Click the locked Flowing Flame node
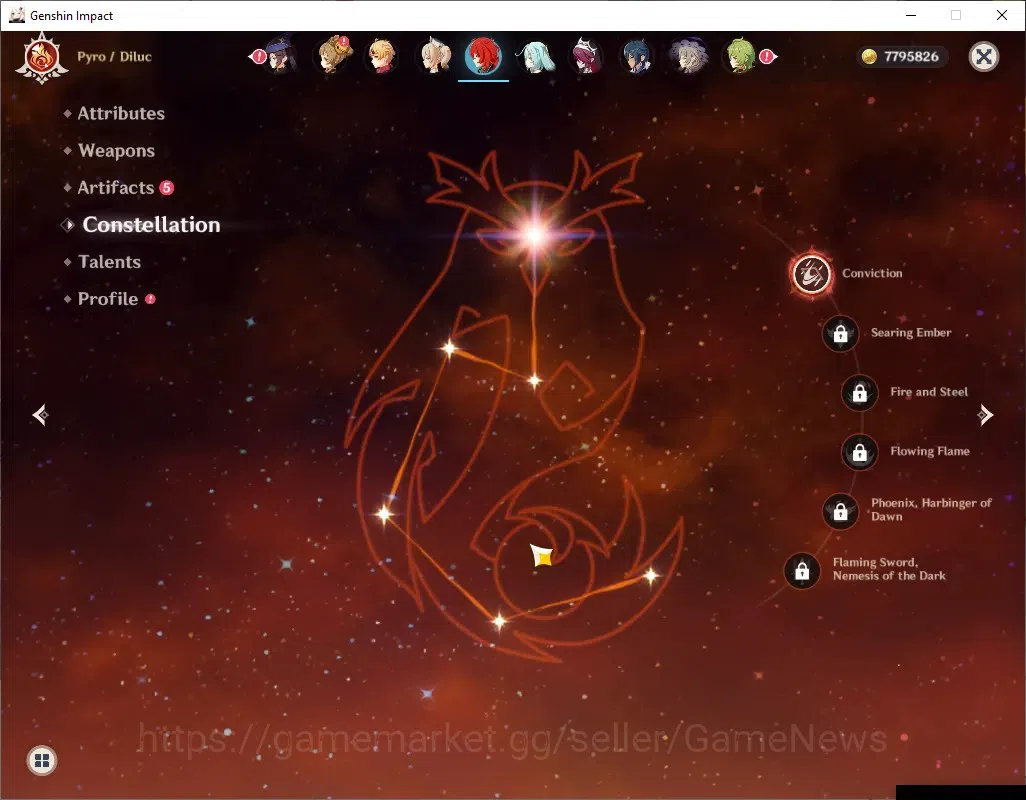Image resolution: width=1026 pixels, height=800 pixels. (860, 452)
